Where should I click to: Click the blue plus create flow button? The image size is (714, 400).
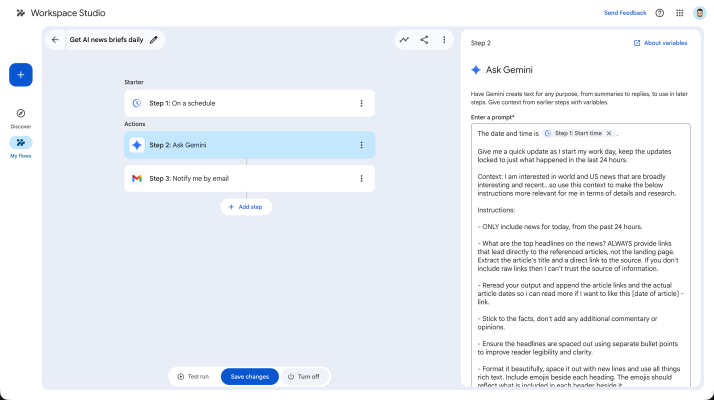click(20, 75)
